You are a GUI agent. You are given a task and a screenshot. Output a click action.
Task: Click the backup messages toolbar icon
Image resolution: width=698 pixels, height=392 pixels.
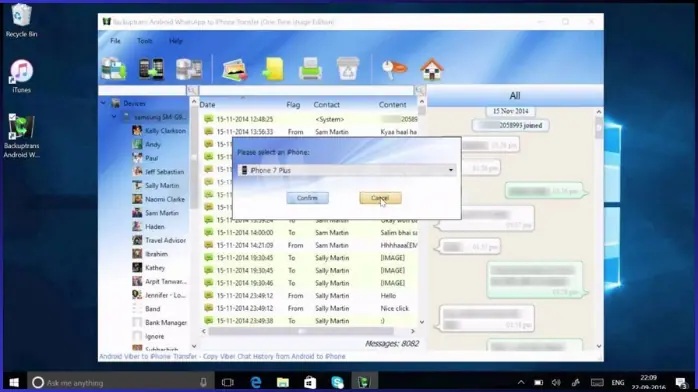(x=114, y=69)
